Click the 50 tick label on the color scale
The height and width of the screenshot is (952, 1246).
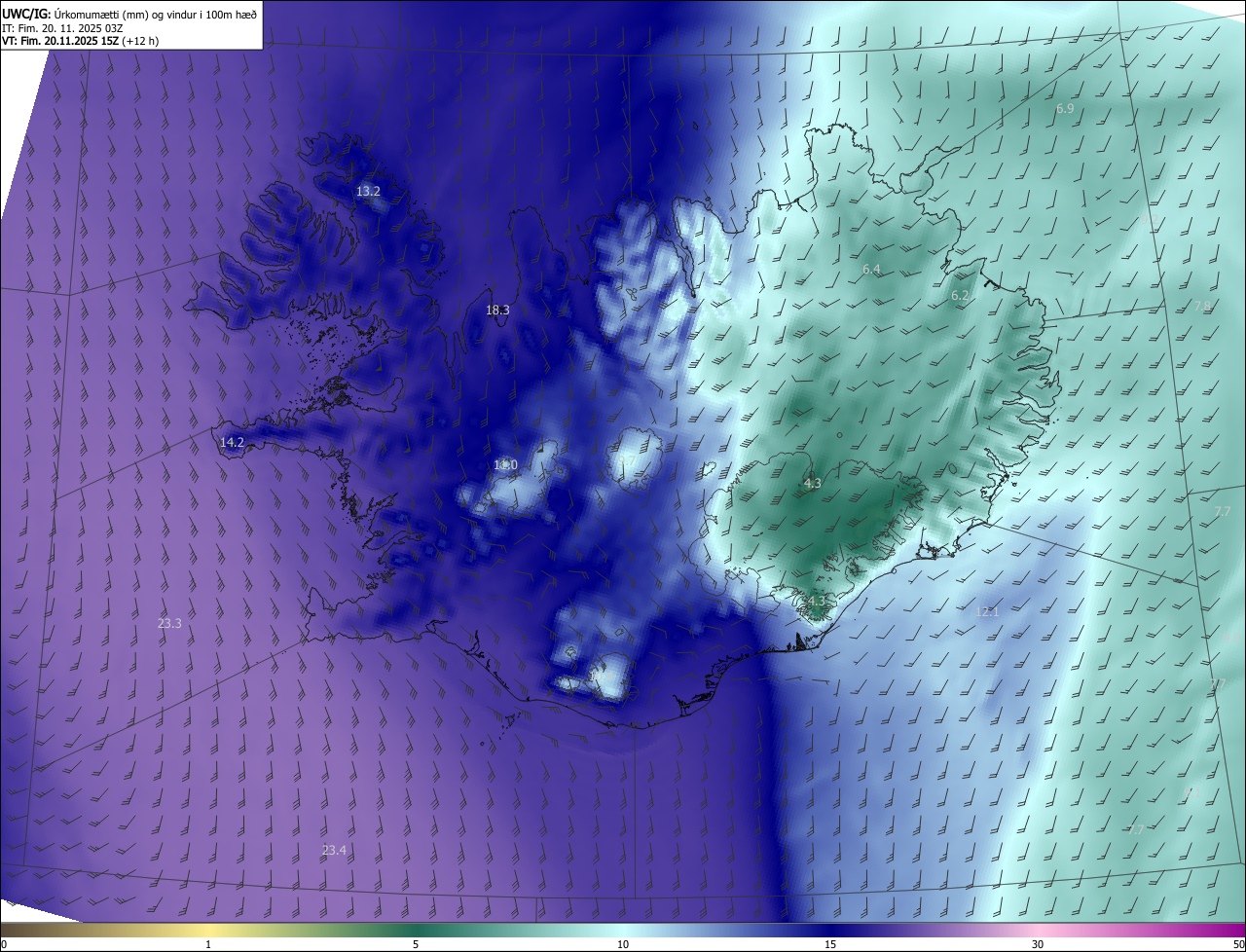1238,944
